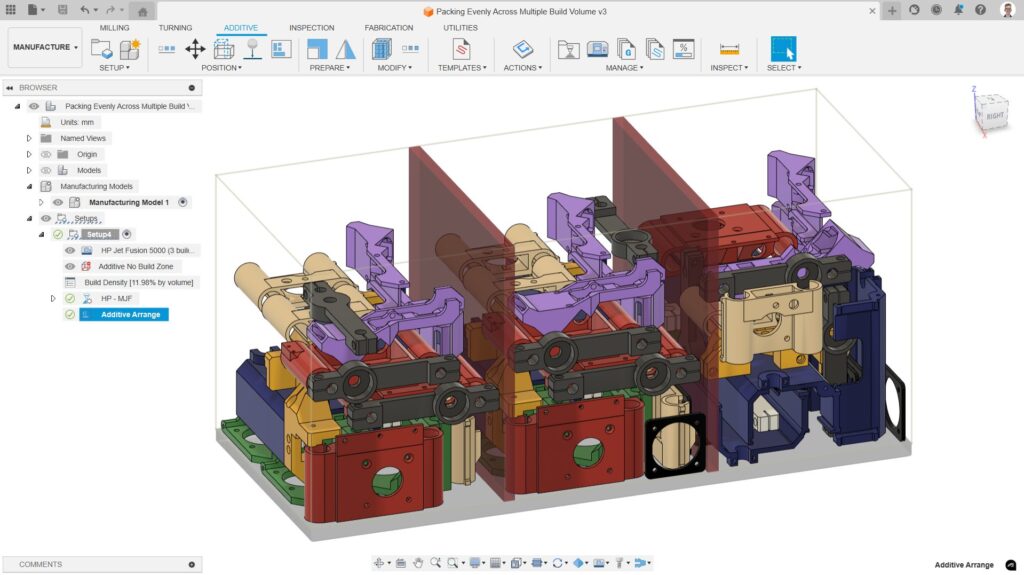Open the Machine Library icon

(x=597, y=49)
